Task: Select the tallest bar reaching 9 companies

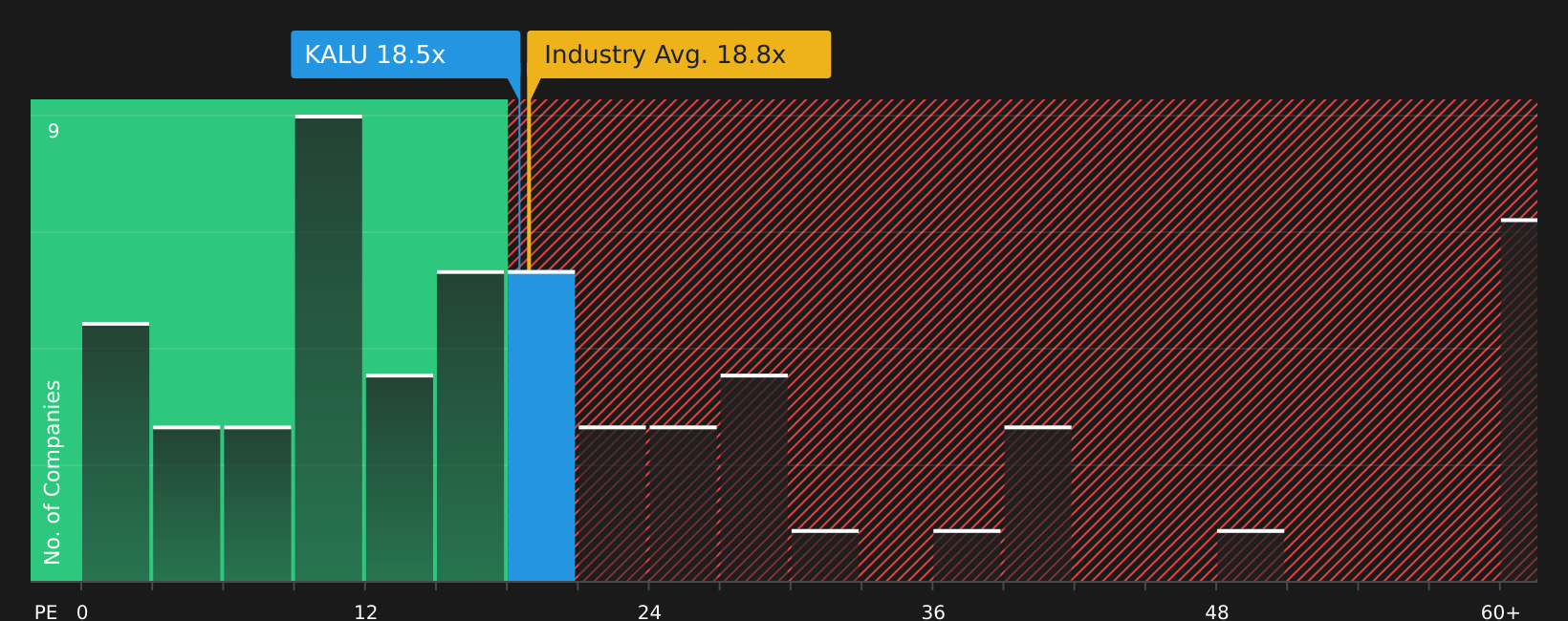Action: point(329,349)
